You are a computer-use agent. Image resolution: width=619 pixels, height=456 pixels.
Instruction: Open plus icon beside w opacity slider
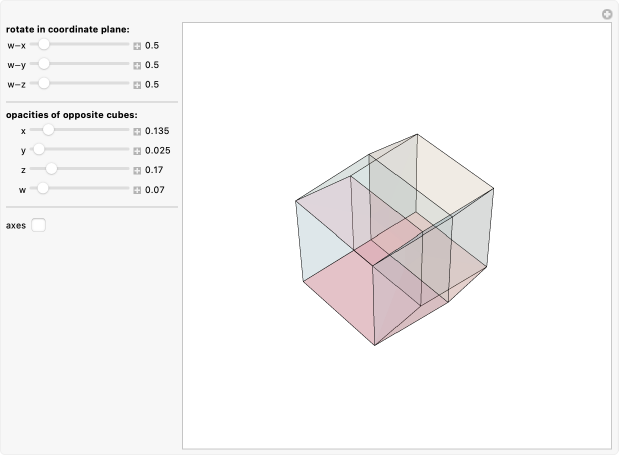[x=138, y=189]
